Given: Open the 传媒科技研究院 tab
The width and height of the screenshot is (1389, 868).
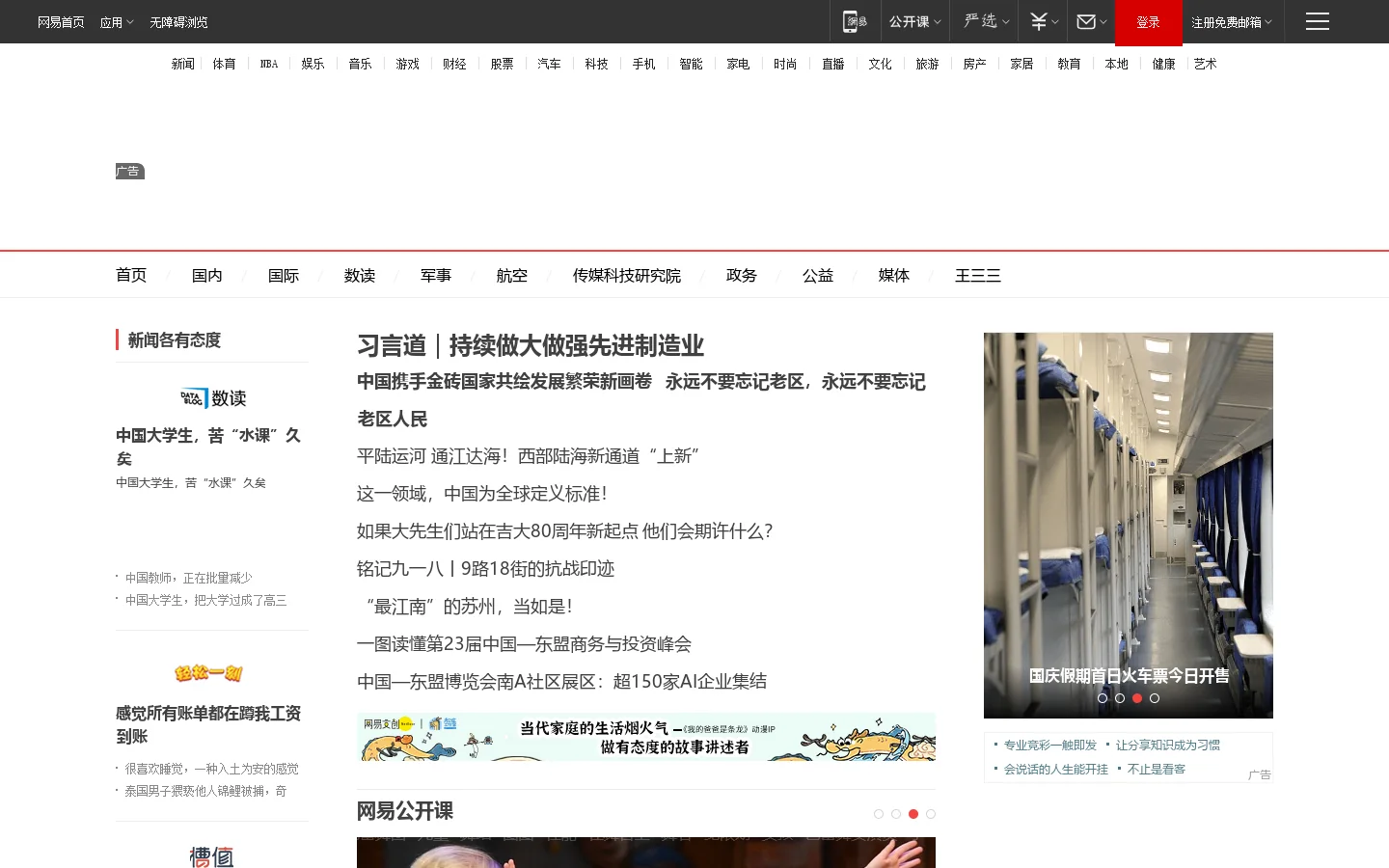Looking at the screenshot, I should tap(627, 275).
